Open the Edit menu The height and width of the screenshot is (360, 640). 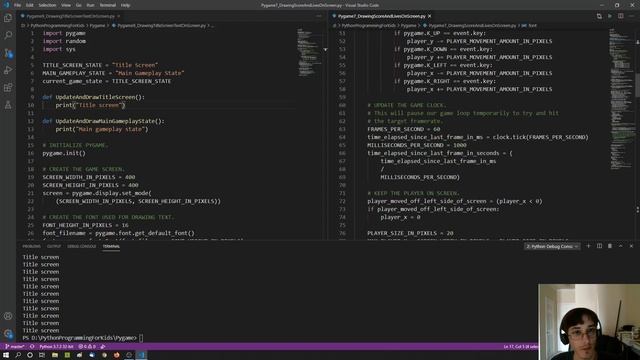(29, 5)
